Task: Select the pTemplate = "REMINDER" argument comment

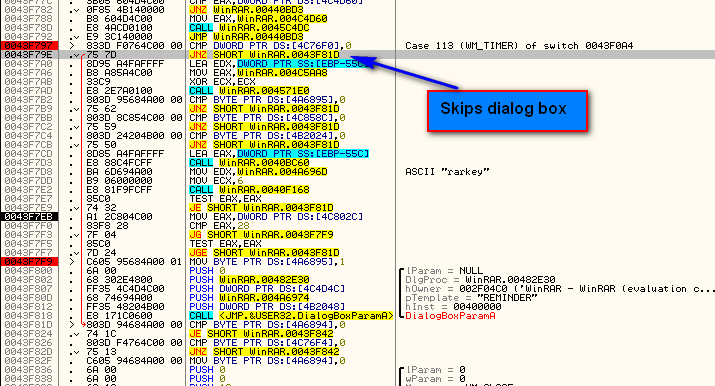Action: click(x=471, y=298)
